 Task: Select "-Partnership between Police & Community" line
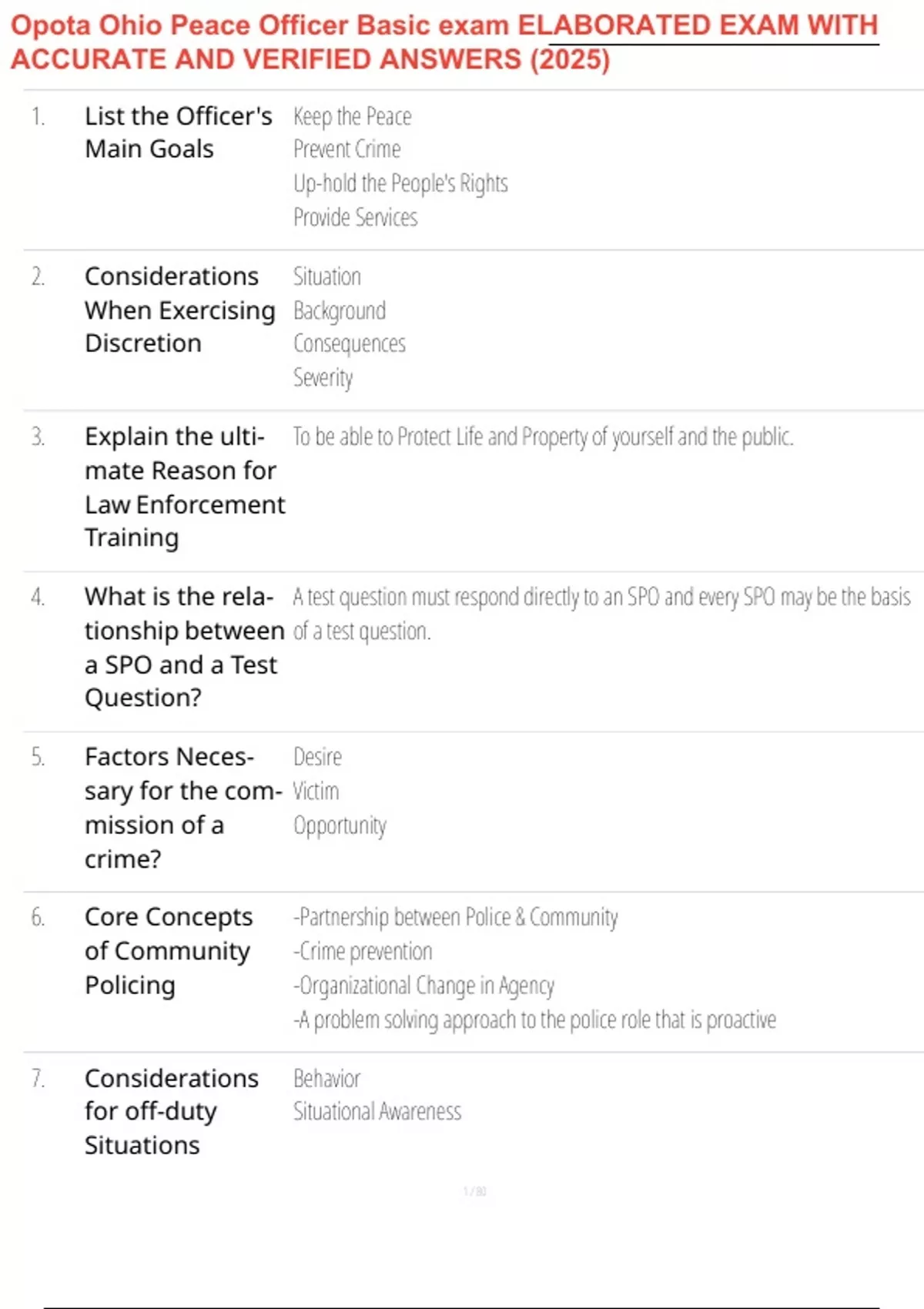(455, 917)
